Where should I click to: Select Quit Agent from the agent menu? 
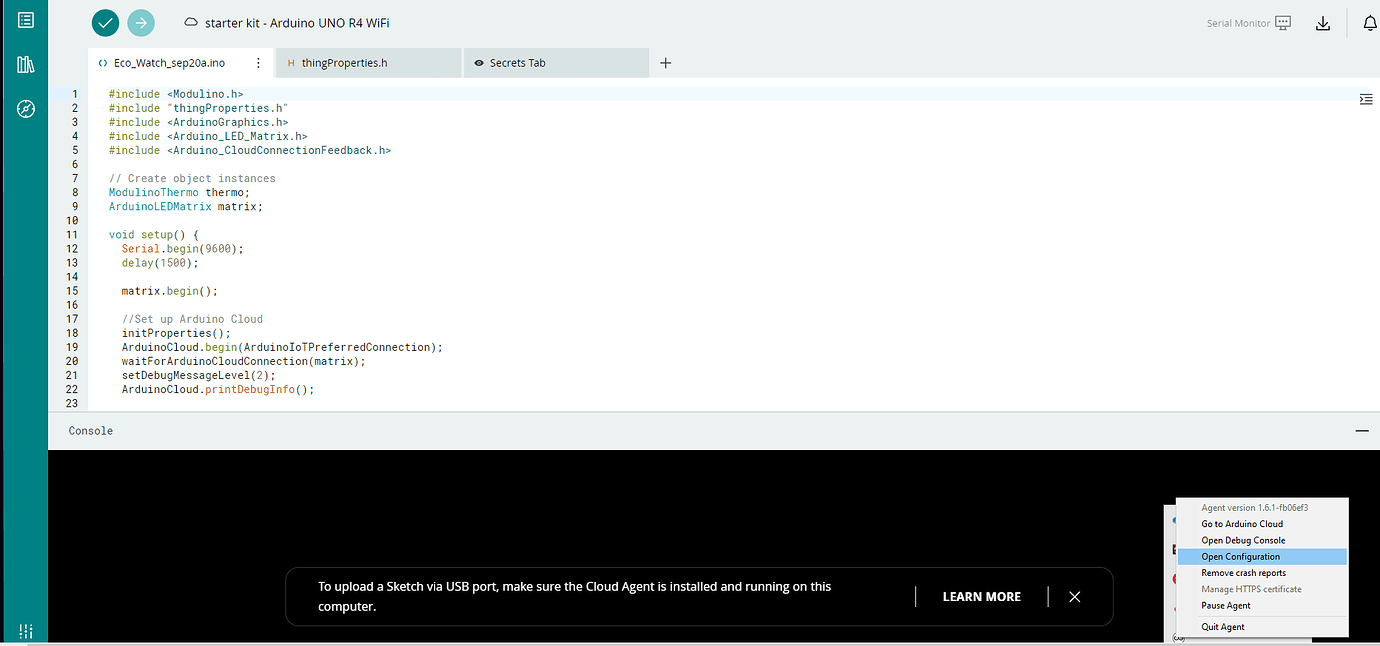(1222, 626)
